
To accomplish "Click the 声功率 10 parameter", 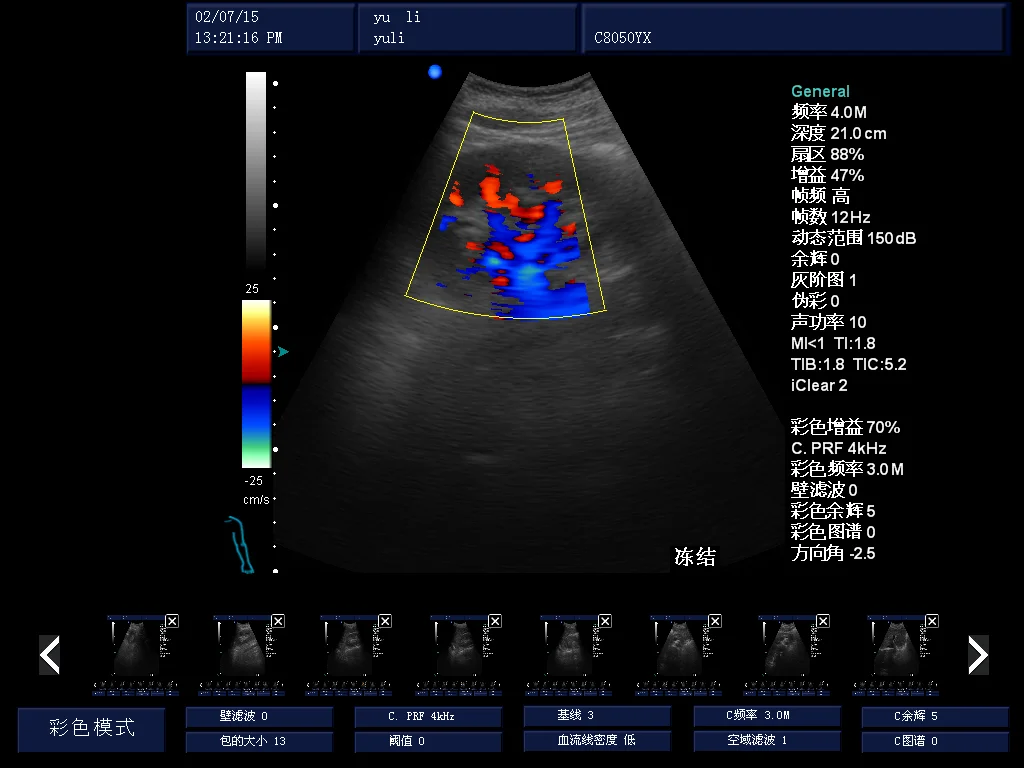I will [829, 321].
